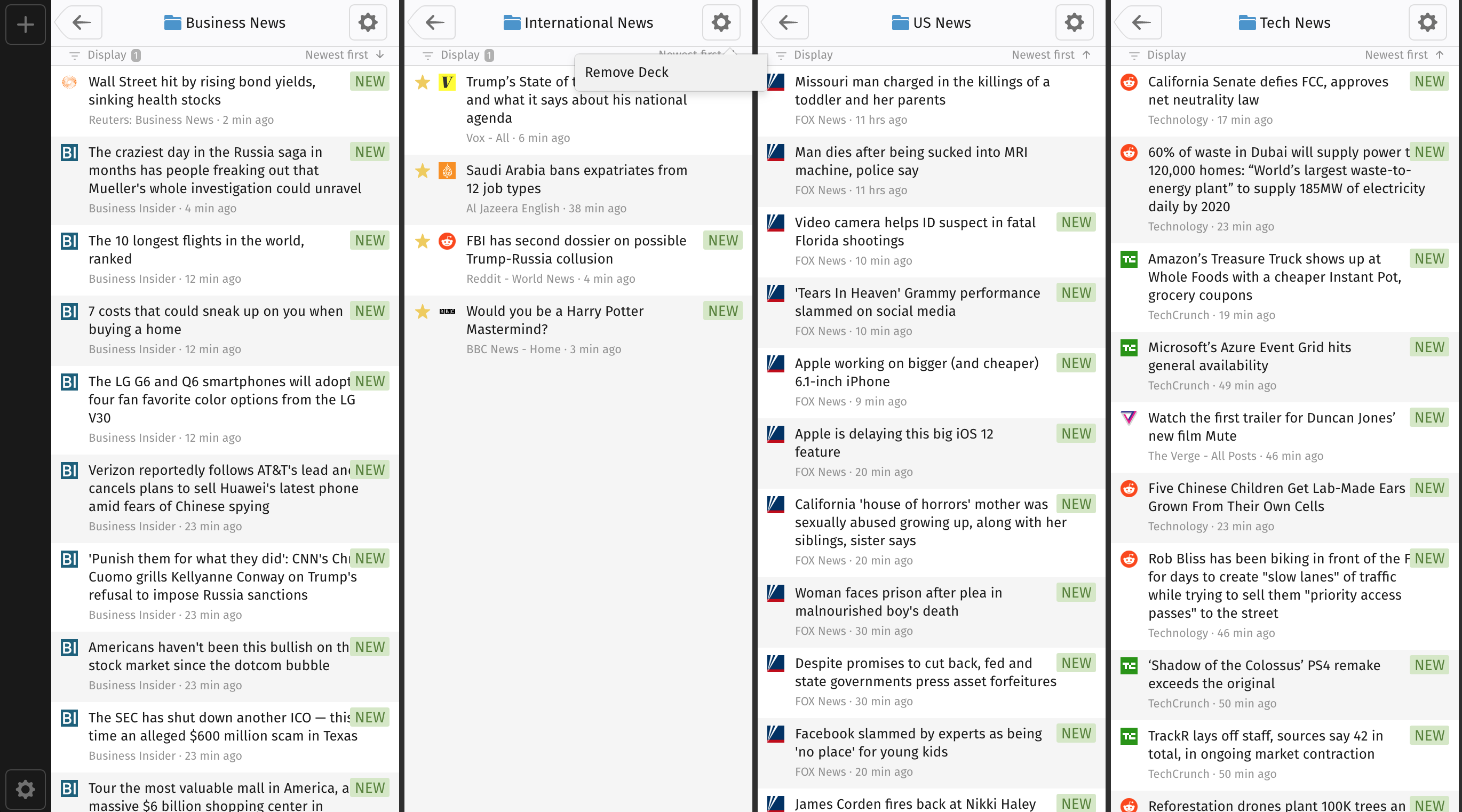Viewport: 1462px width, 812px height.
Task: Select Remove Deck from the popup menu
Action: tap(671, 72)
